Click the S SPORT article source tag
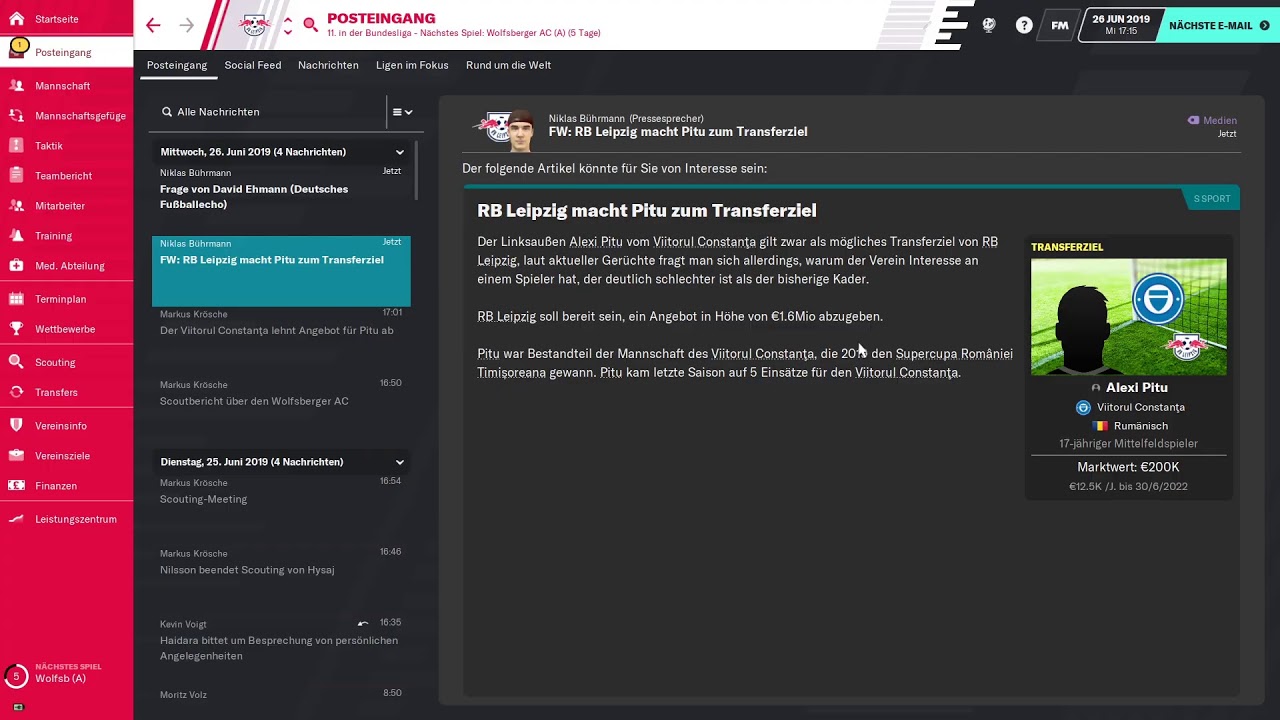Screen dimensions: 1280x720 [x=1212, y=198]
